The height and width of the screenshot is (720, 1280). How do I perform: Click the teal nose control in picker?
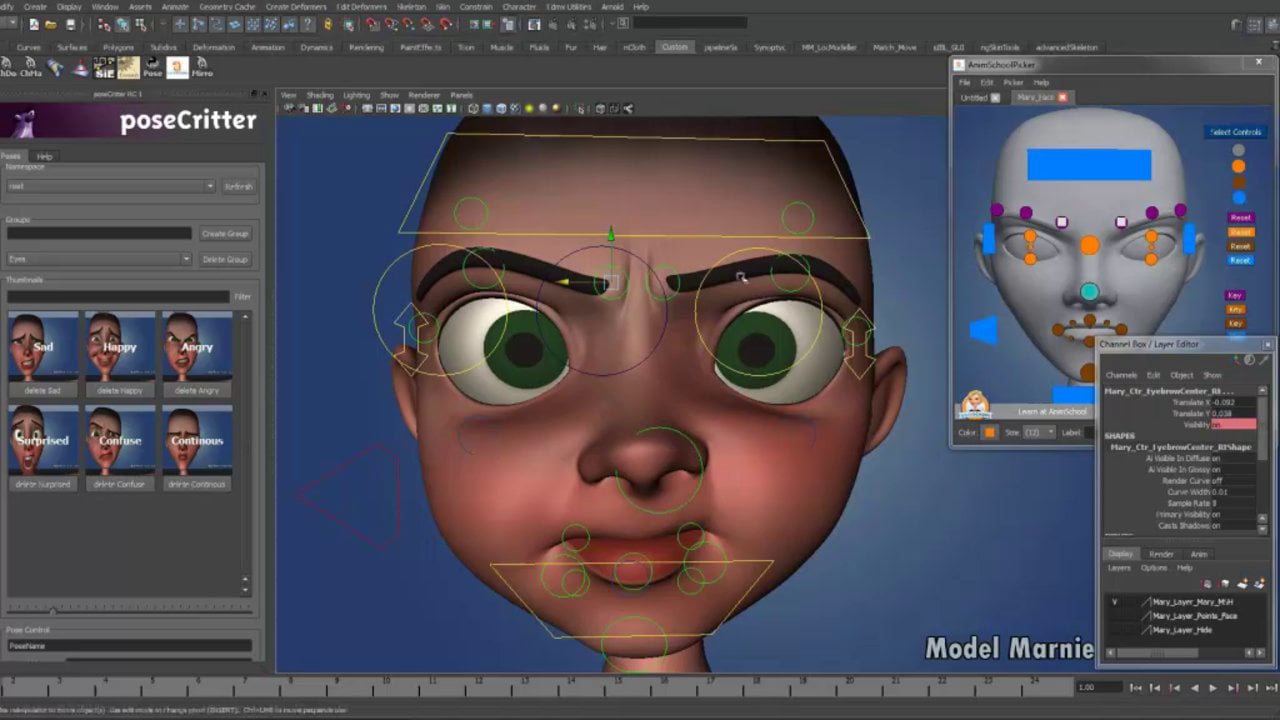click(x=1089, y=292)
